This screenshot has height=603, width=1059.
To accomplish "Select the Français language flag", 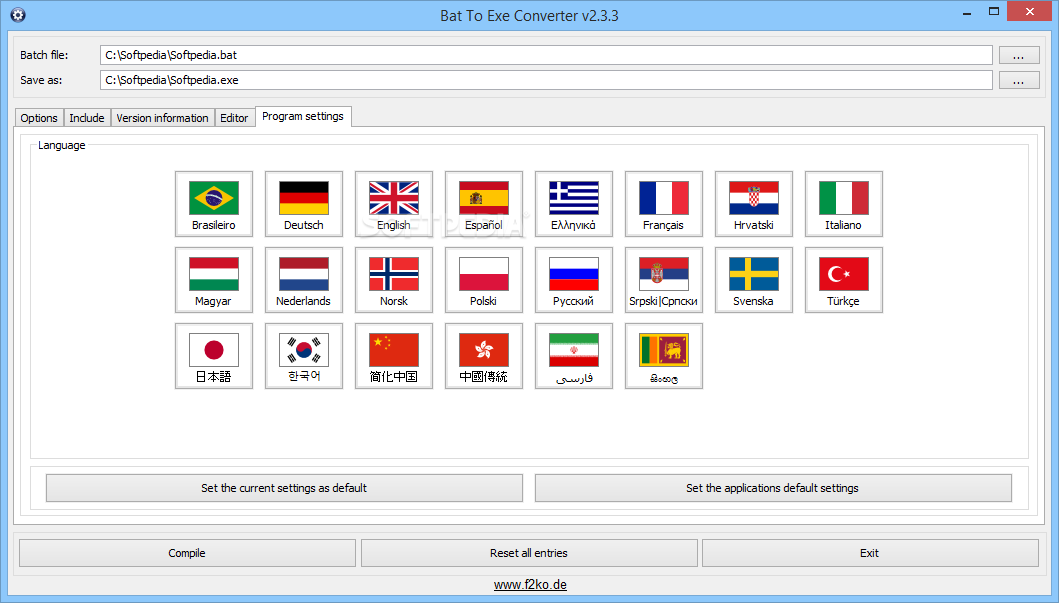I will tap(664, 204).
